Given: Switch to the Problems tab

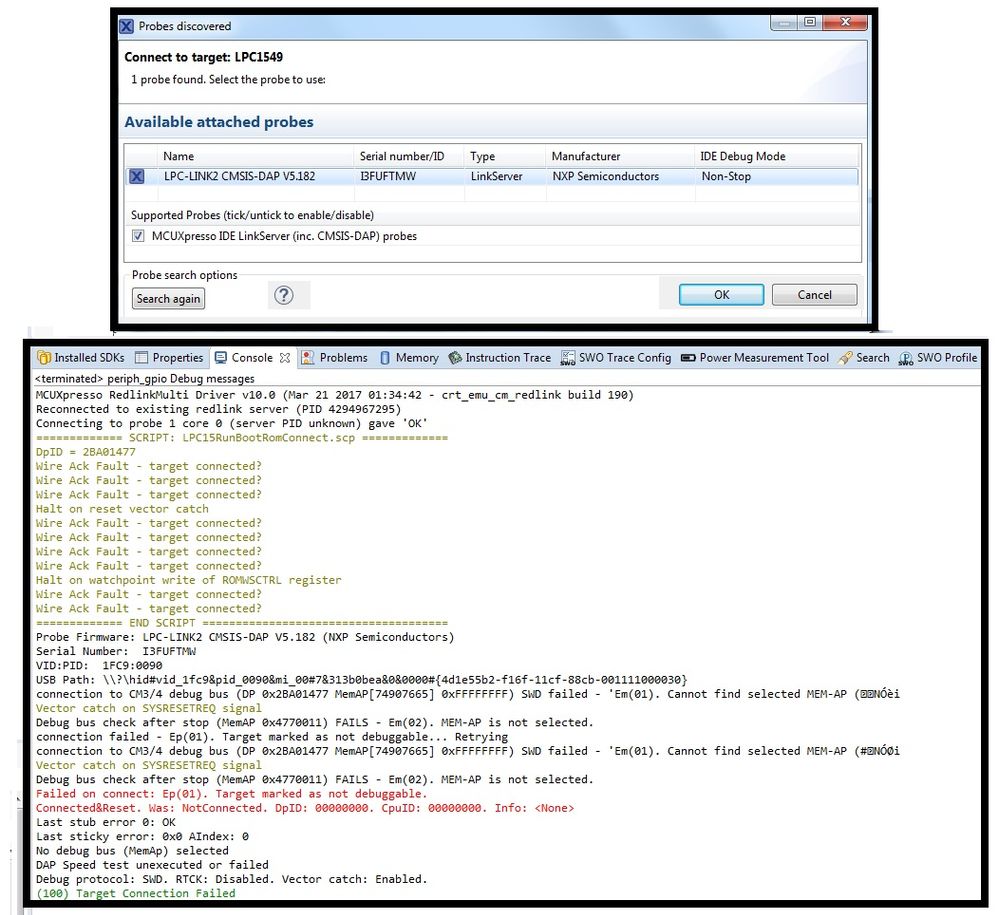Looking at the screenshot, I should click(334, 357).
